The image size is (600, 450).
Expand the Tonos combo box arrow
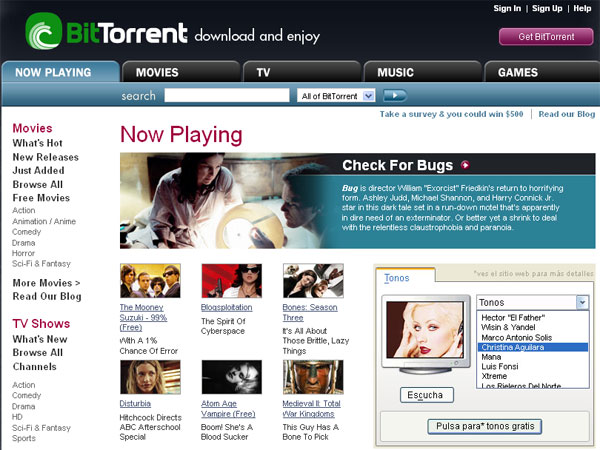[x=582, y=303]
